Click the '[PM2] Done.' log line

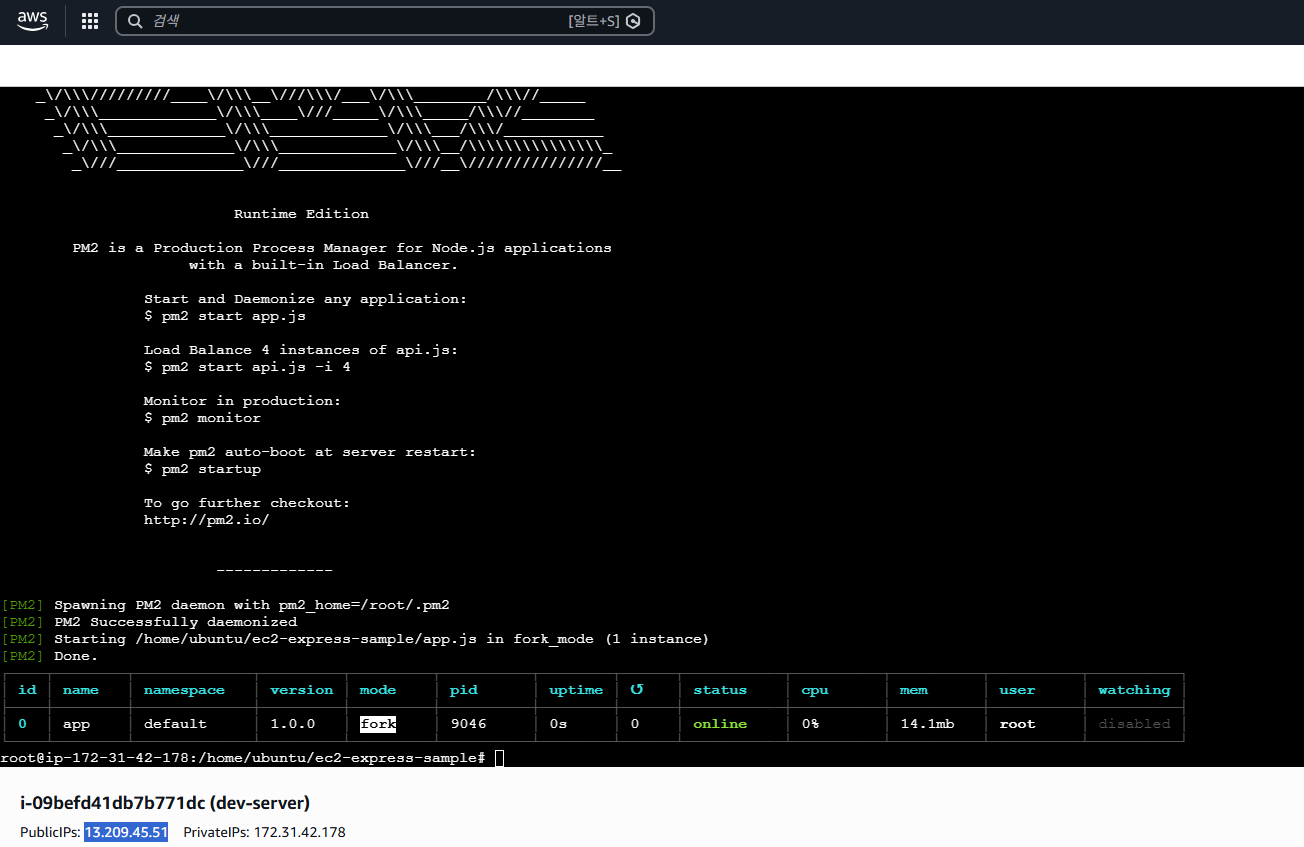click(50, 656)
